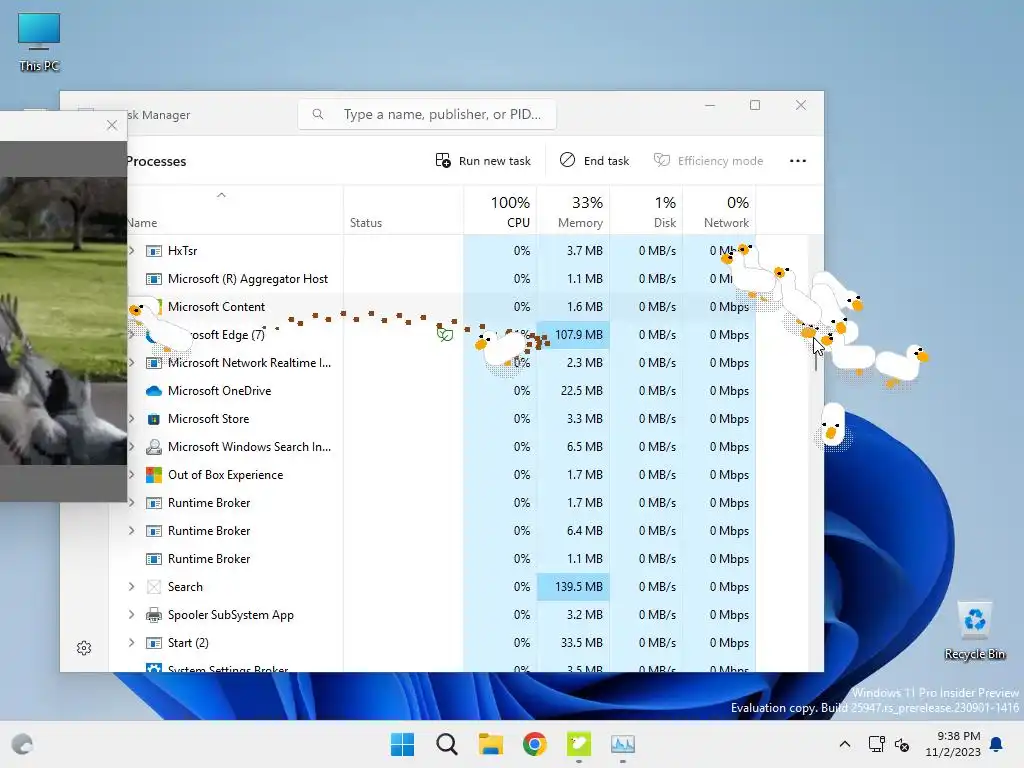Click the Processes page heading
Screen dimensions: 1024x768
click(x=155, y=161)
